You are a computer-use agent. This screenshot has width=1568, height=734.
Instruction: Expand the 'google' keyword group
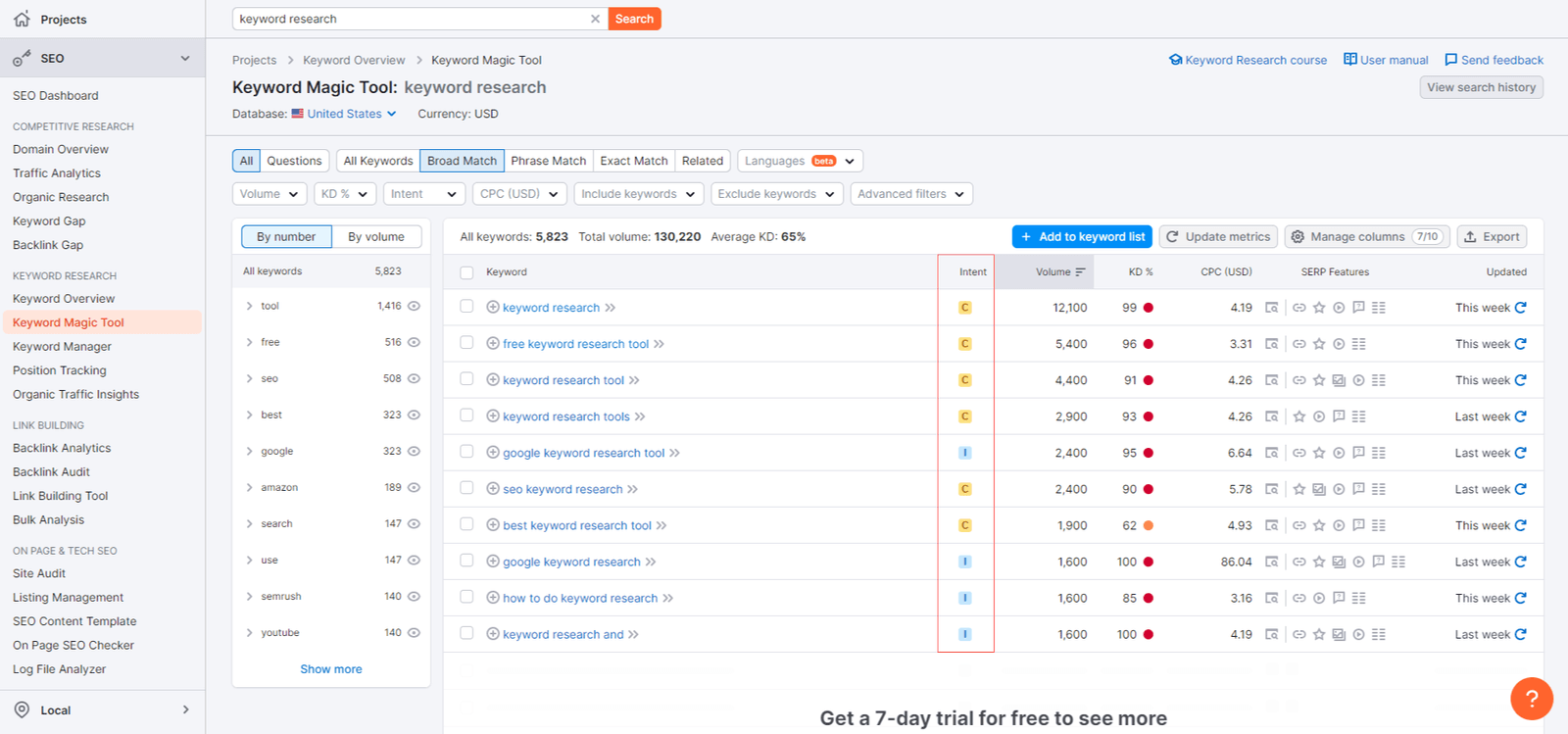(x=250, y=451)
